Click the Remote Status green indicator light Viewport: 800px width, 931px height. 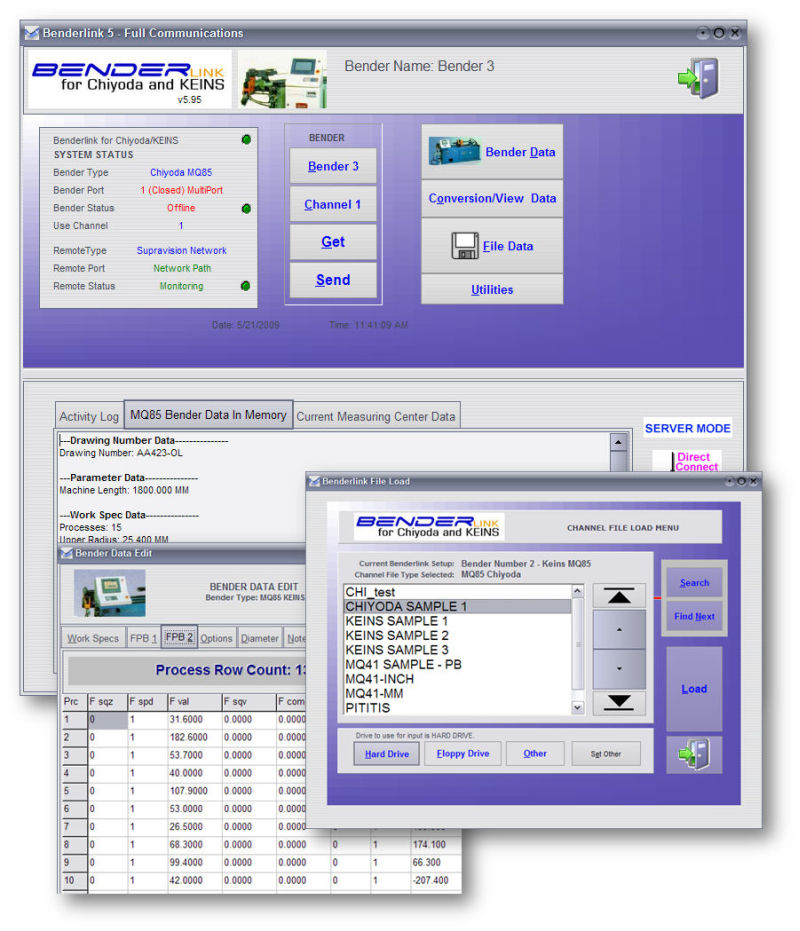[245, 286]
